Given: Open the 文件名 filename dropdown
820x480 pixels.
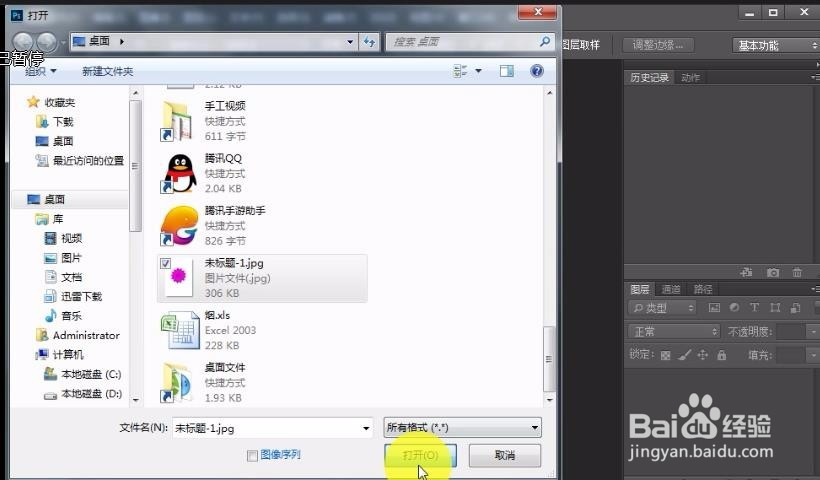Looking at the screenshot, I should [x=366, y=428].
